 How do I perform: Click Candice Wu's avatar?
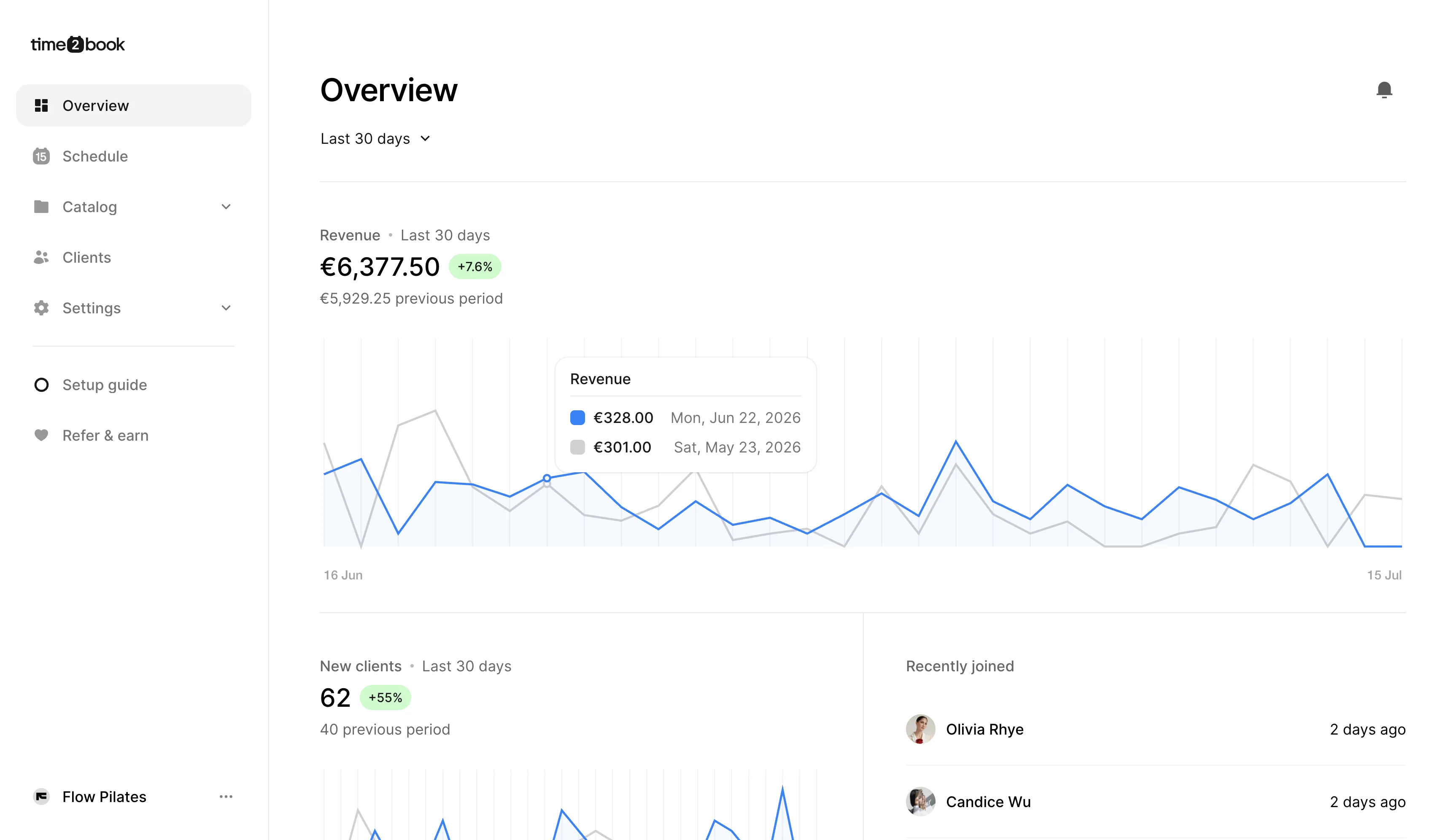click(x=921, y=802)
